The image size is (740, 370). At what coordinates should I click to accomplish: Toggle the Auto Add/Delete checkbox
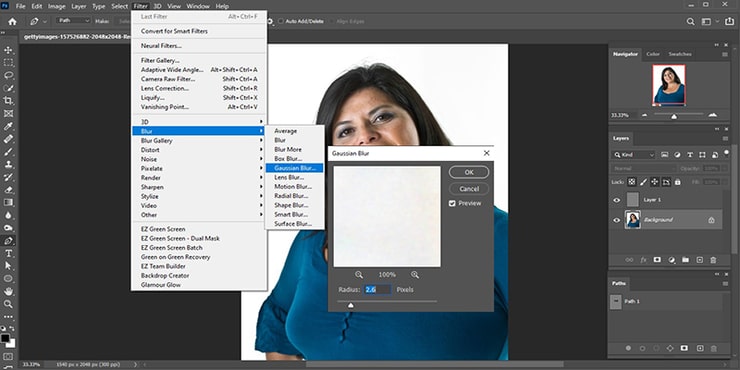281,21
